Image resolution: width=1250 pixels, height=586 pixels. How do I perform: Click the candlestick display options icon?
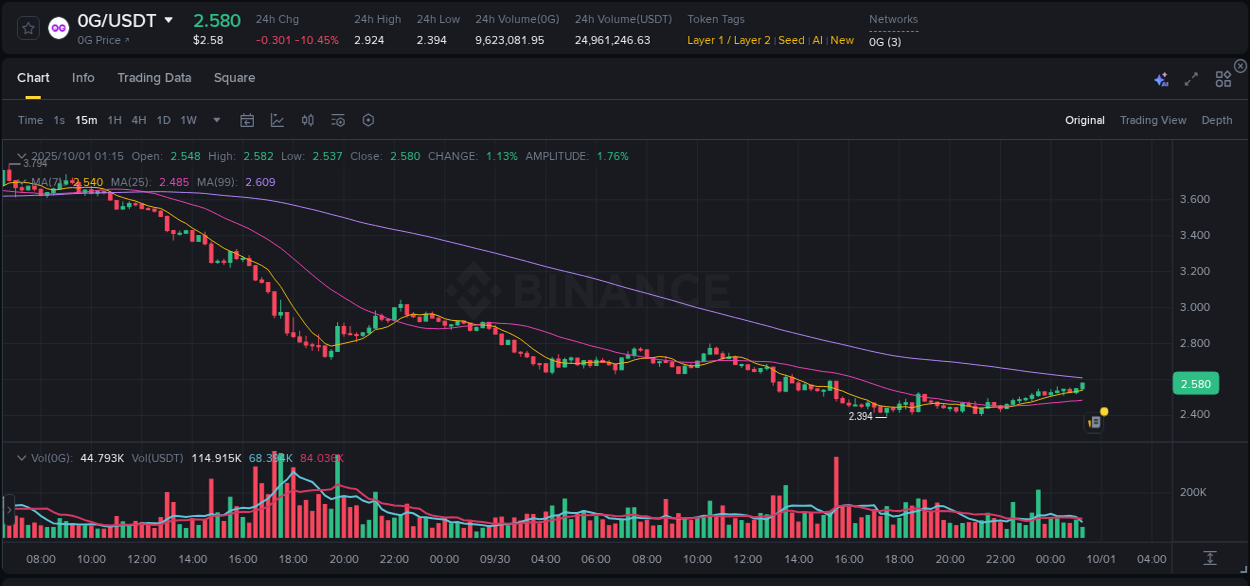pos(307,120)
